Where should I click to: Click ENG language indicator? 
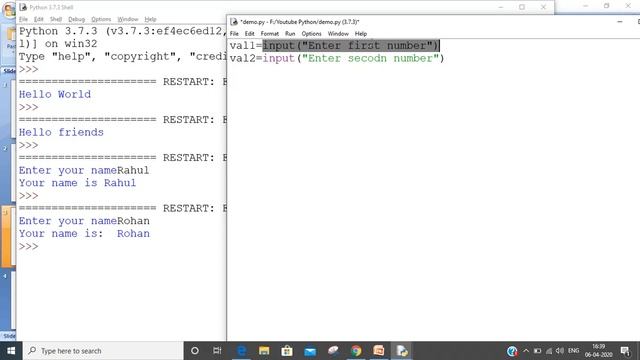[x=573, y=351]
